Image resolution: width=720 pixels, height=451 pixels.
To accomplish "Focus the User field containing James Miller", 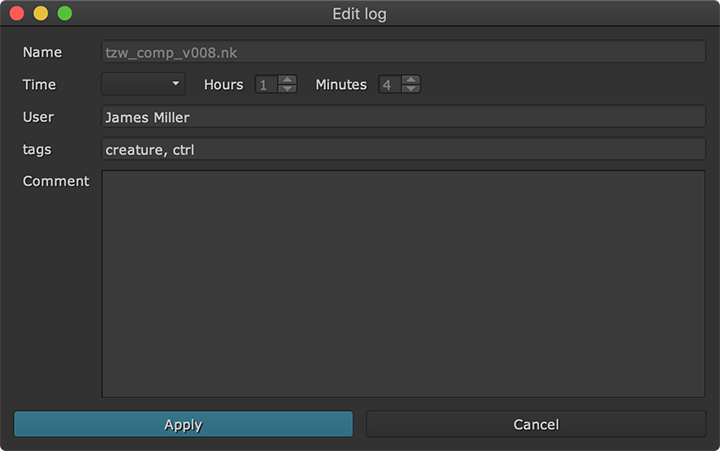I will [x=403, y=118].
